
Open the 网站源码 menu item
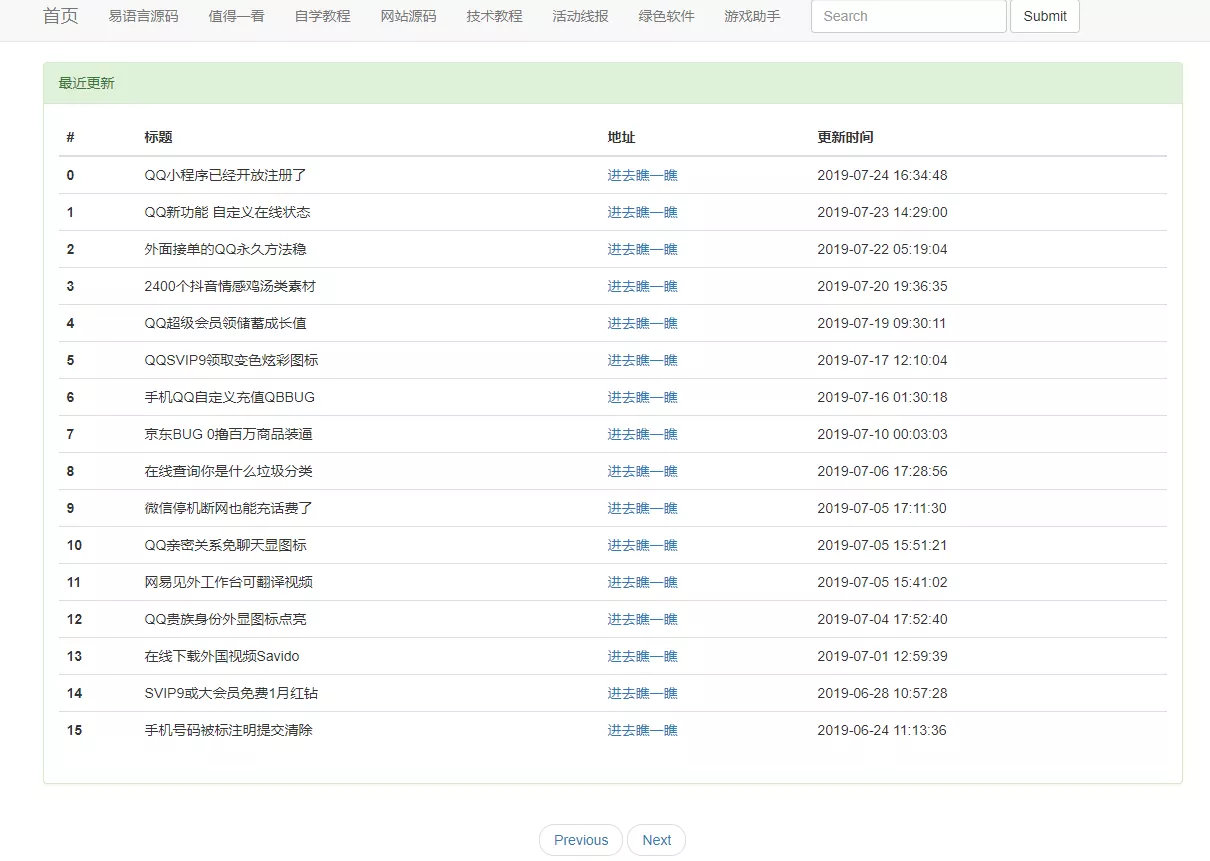[x=408, y=16]
